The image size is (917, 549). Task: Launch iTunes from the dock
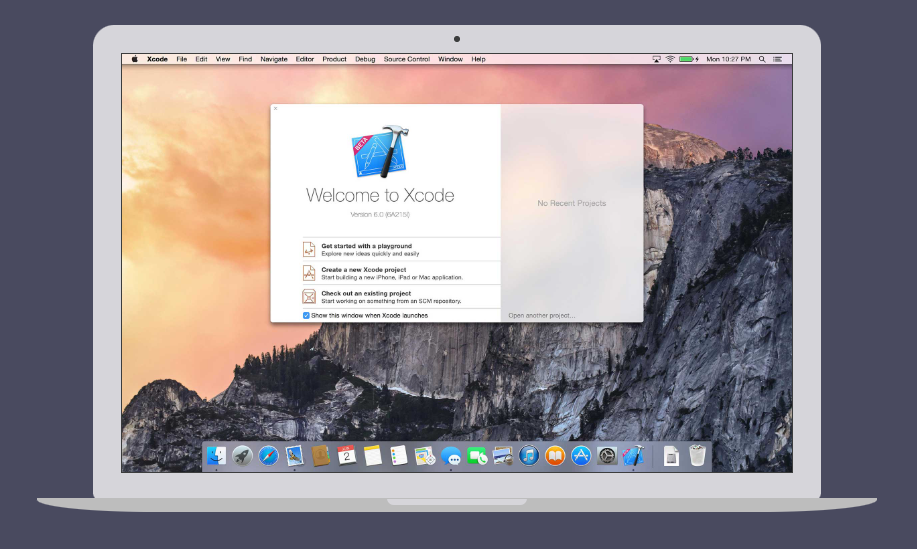click(529, 455)
